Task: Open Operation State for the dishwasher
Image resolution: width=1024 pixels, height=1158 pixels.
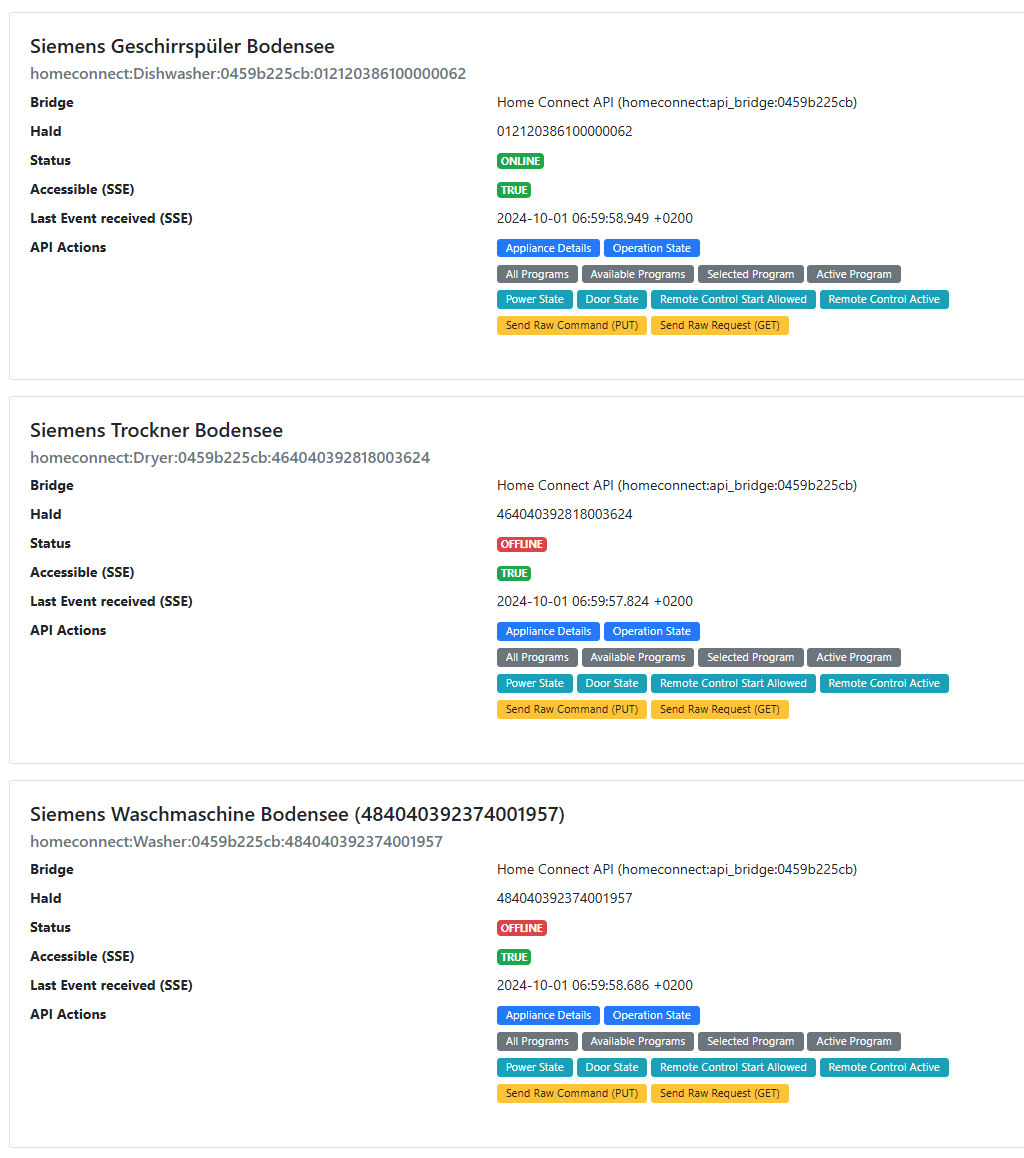Action: 651,248
